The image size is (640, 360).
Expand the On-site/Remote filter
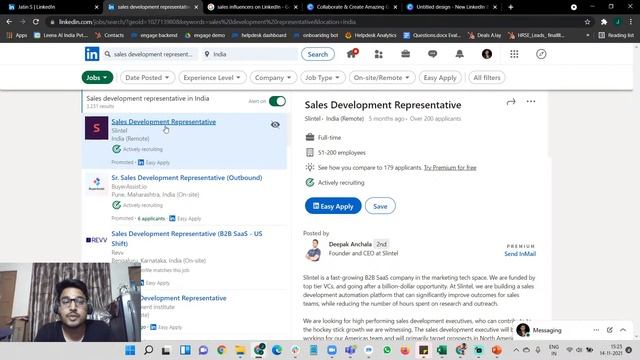tap(382, 78)
